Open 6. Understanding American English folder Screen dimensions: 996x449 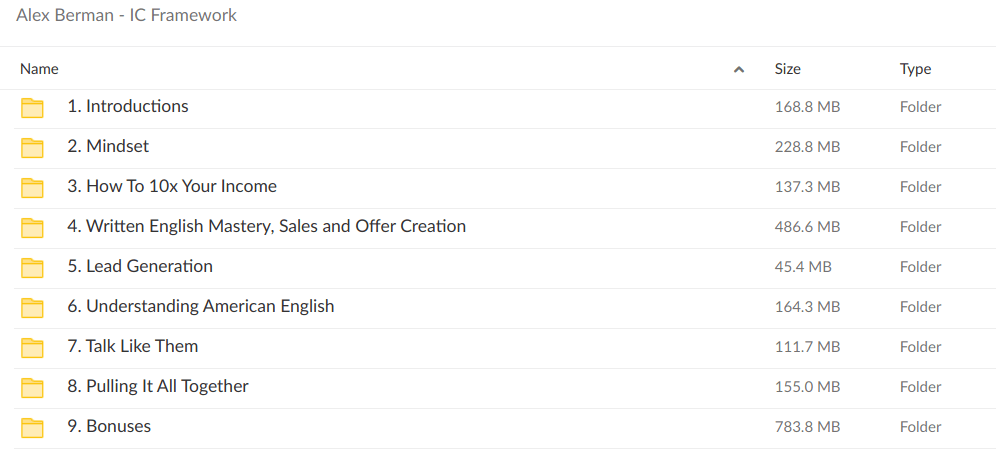pyautogui.click(x=201, y=306)
